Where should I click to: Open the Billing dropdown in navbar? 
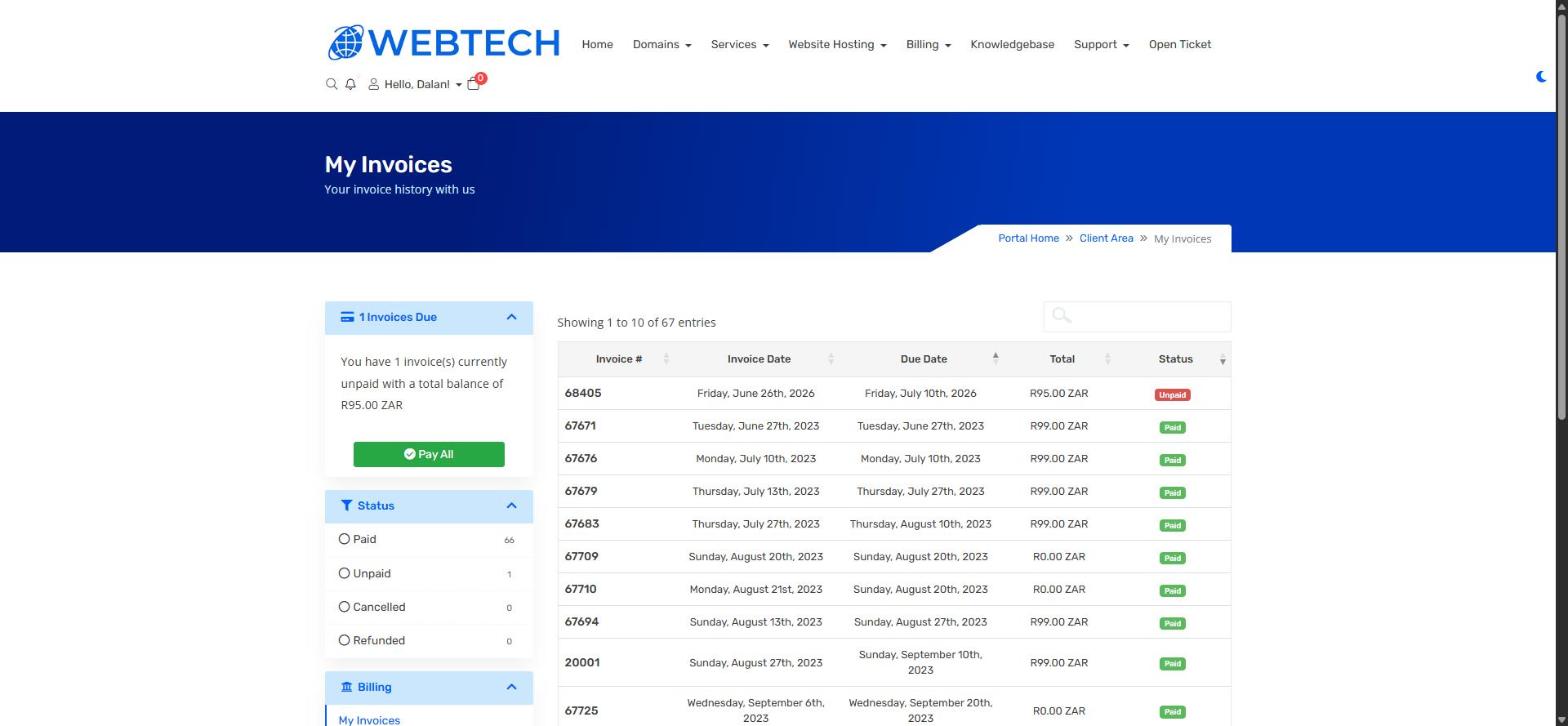(x=928, y=44)
